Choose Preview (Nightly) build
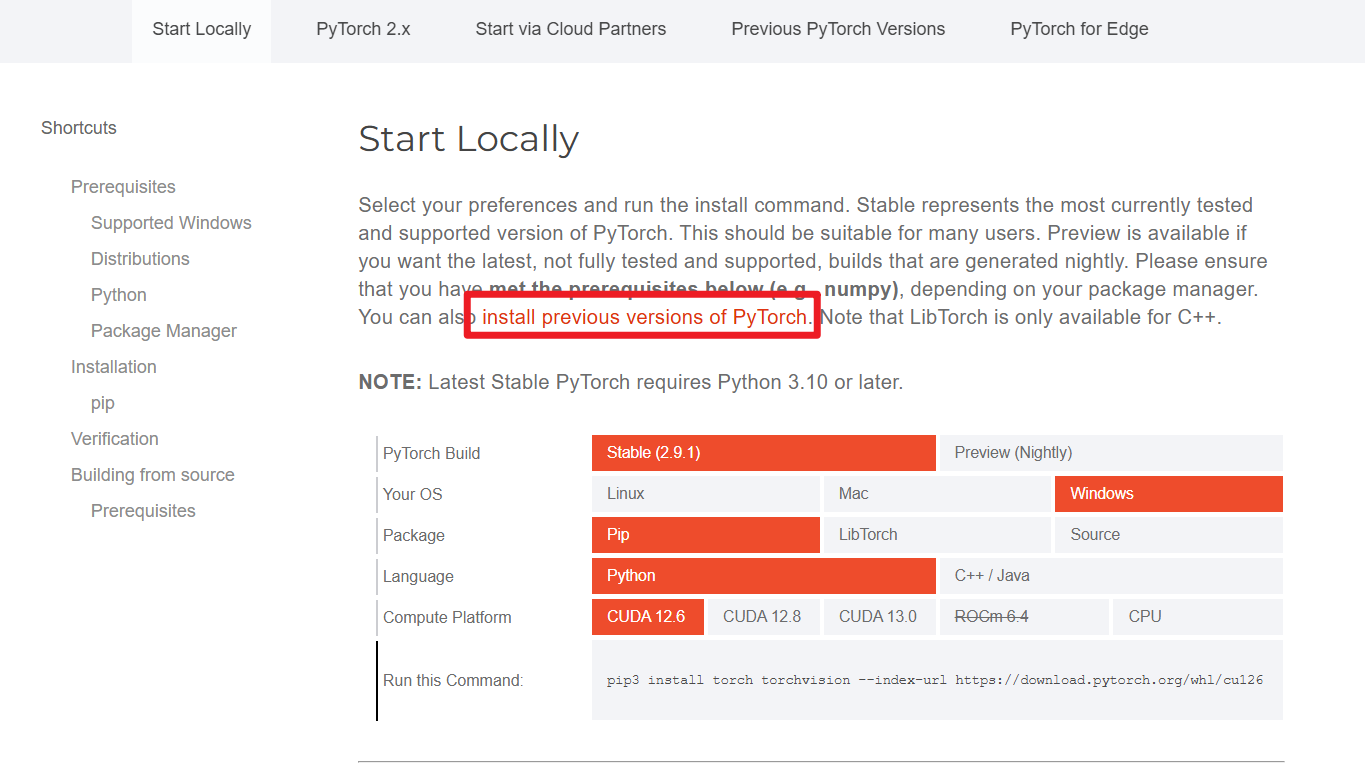Screen dimensions: 1365x765 point(1111,453)
